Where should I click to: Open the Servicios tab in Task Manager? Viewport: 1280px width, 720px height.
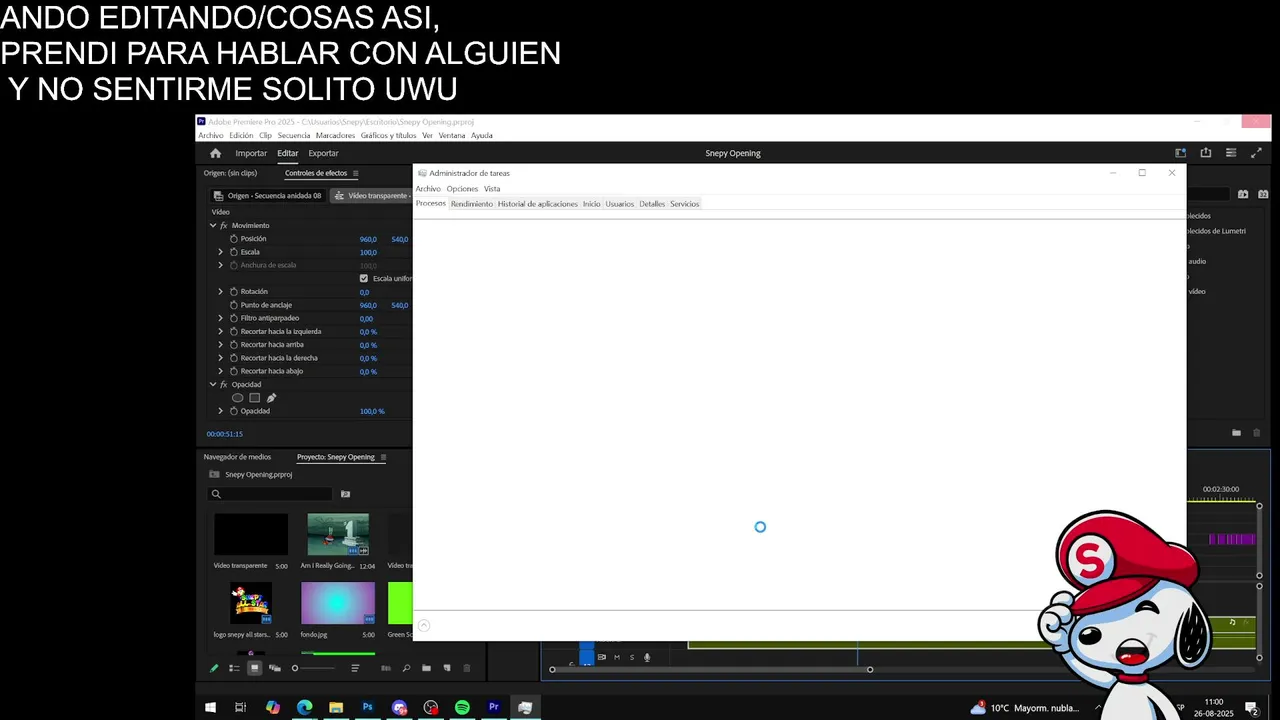[684, 204]
